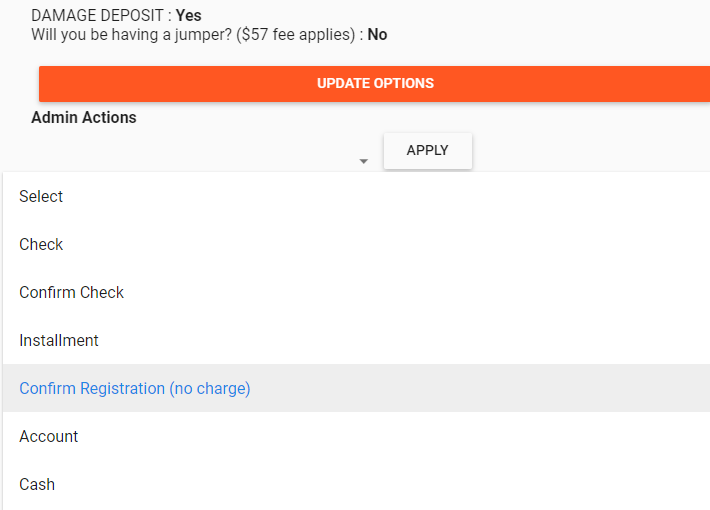Screen dimensions: 710x510
Task: Select Check from the dropdown list
Action: (x=356, y=244)
